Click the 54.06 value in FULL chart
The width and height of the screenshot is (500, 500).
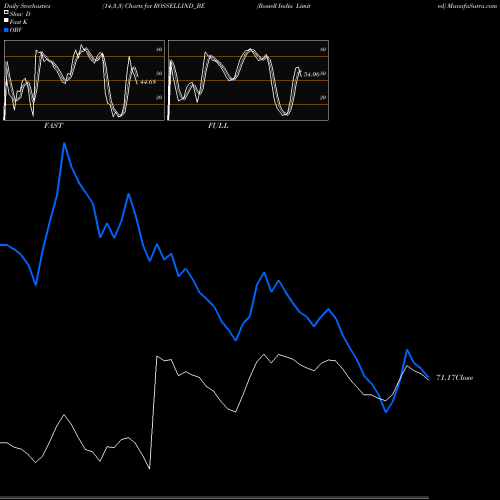pos(312,74)
